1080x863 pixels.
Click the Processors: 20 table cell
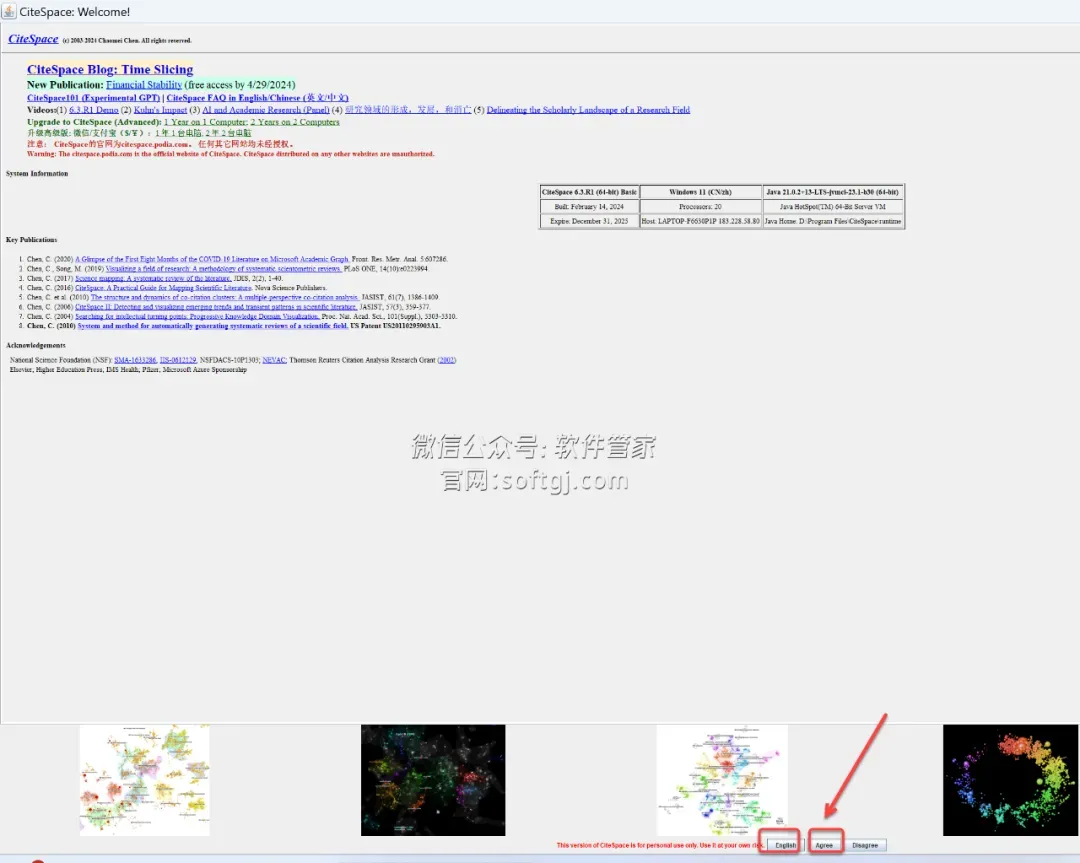click(700, 207)
